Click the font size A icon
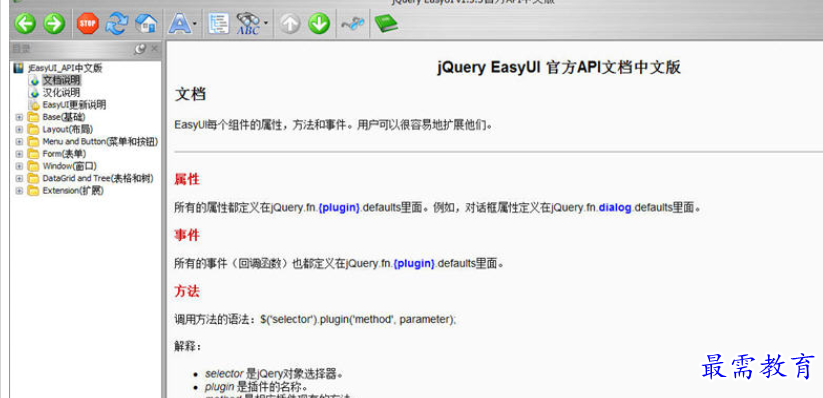The height and width of the screenshot is (398, 823). coord(179,23)
